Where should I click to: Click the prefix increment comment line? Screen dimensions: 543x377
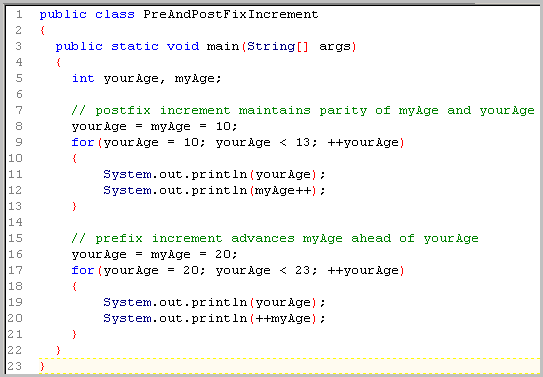pyautogui.click(x=275, y=239)
